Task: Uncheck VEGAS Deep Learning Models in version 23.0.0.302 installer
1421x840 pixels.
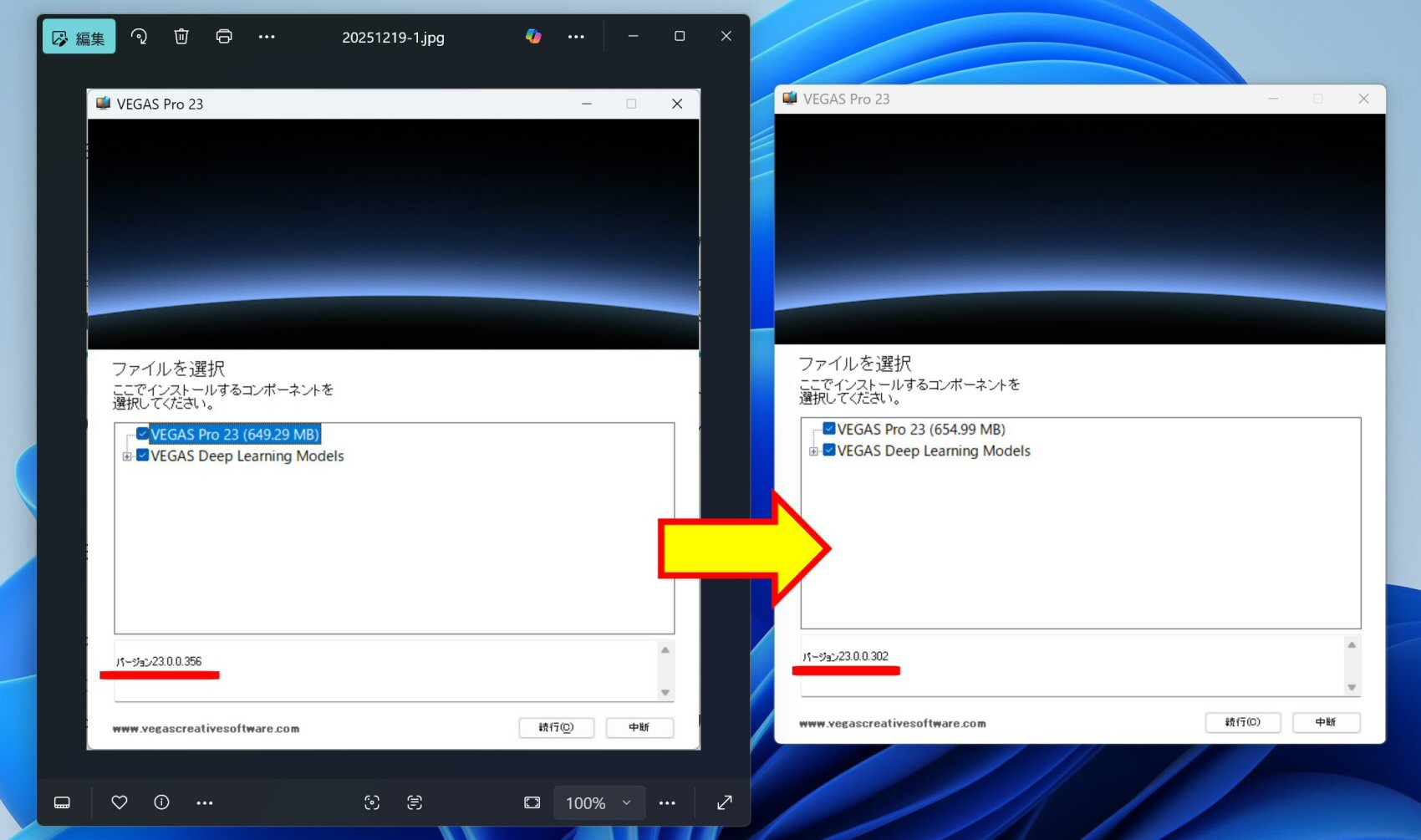Action: click(829, 451)
